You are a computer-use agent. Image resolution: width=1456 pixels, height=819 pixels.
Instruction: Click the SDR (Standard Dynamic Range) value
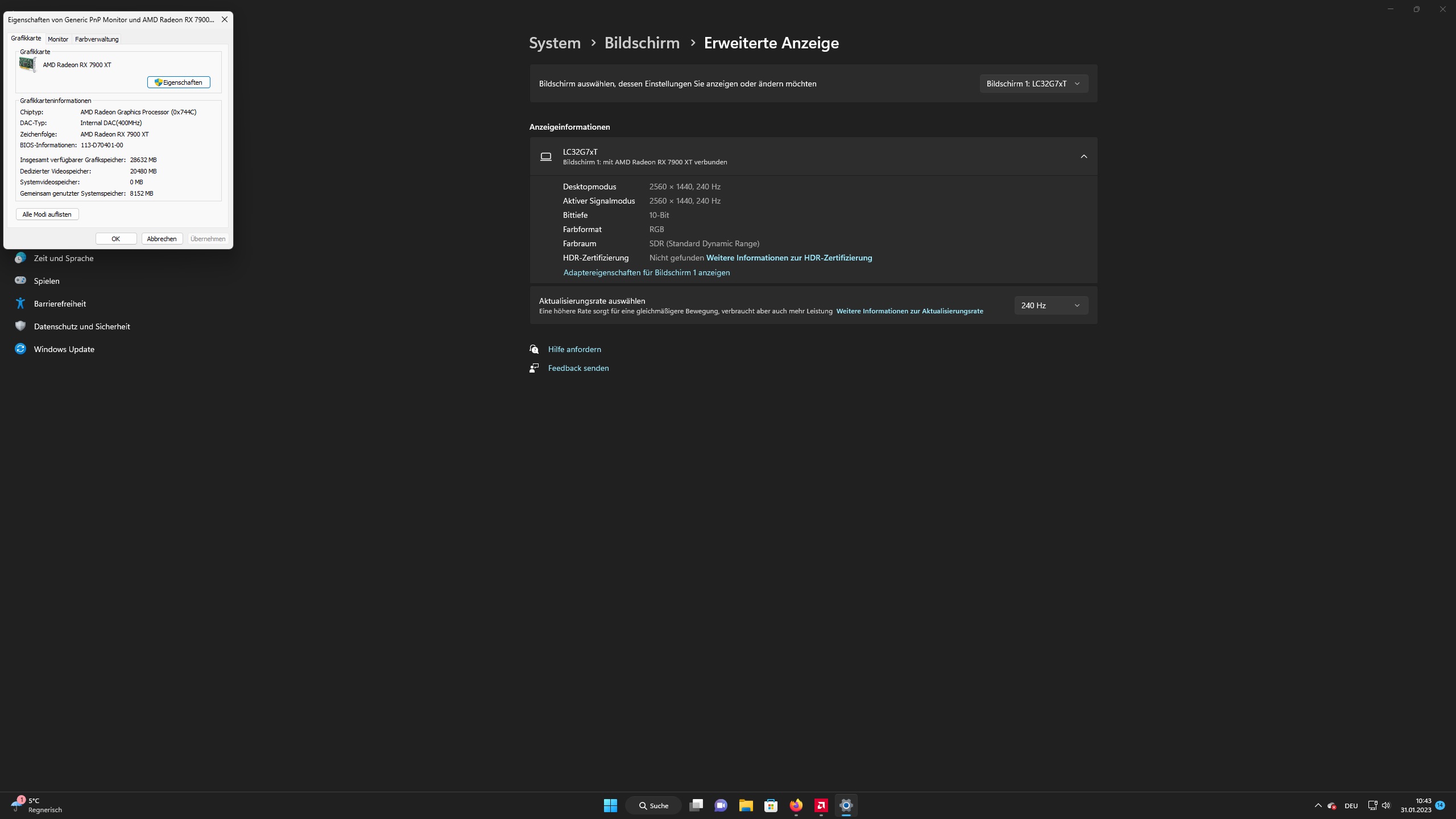704,243
